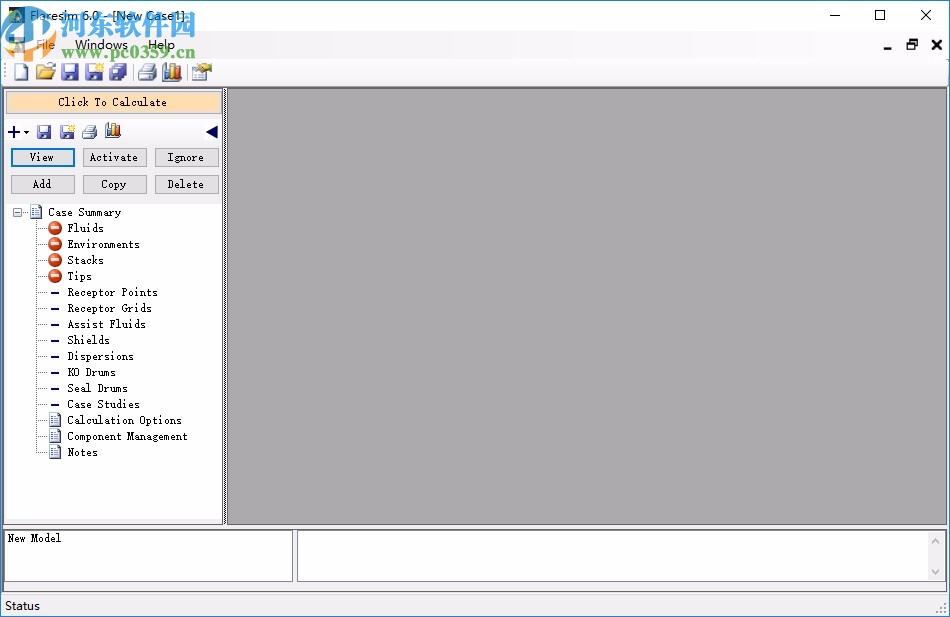This screenshot has width=950, height=617.
Task: Minimize the Flaresim application window
Action: tap(835, 15)
